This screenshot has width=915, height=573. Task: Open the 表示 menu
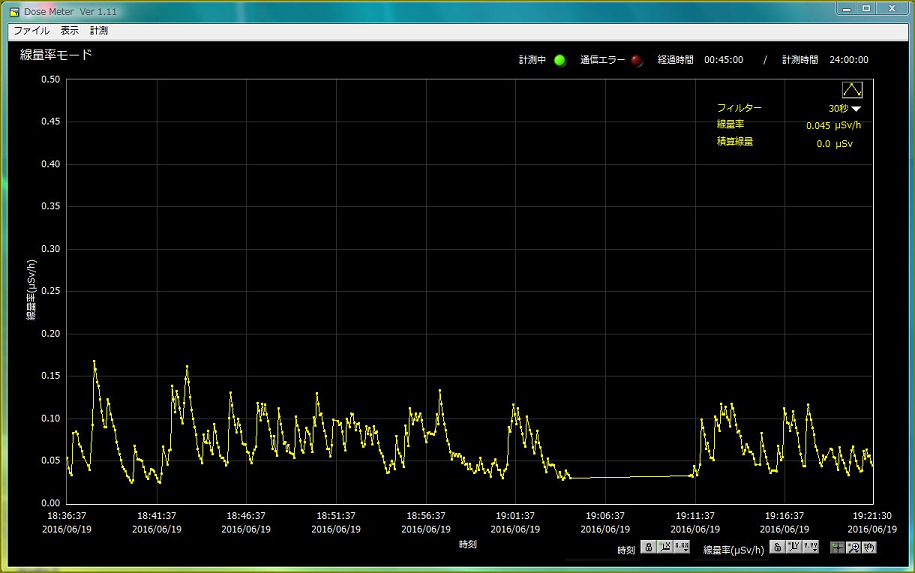[x=70, y=31]
